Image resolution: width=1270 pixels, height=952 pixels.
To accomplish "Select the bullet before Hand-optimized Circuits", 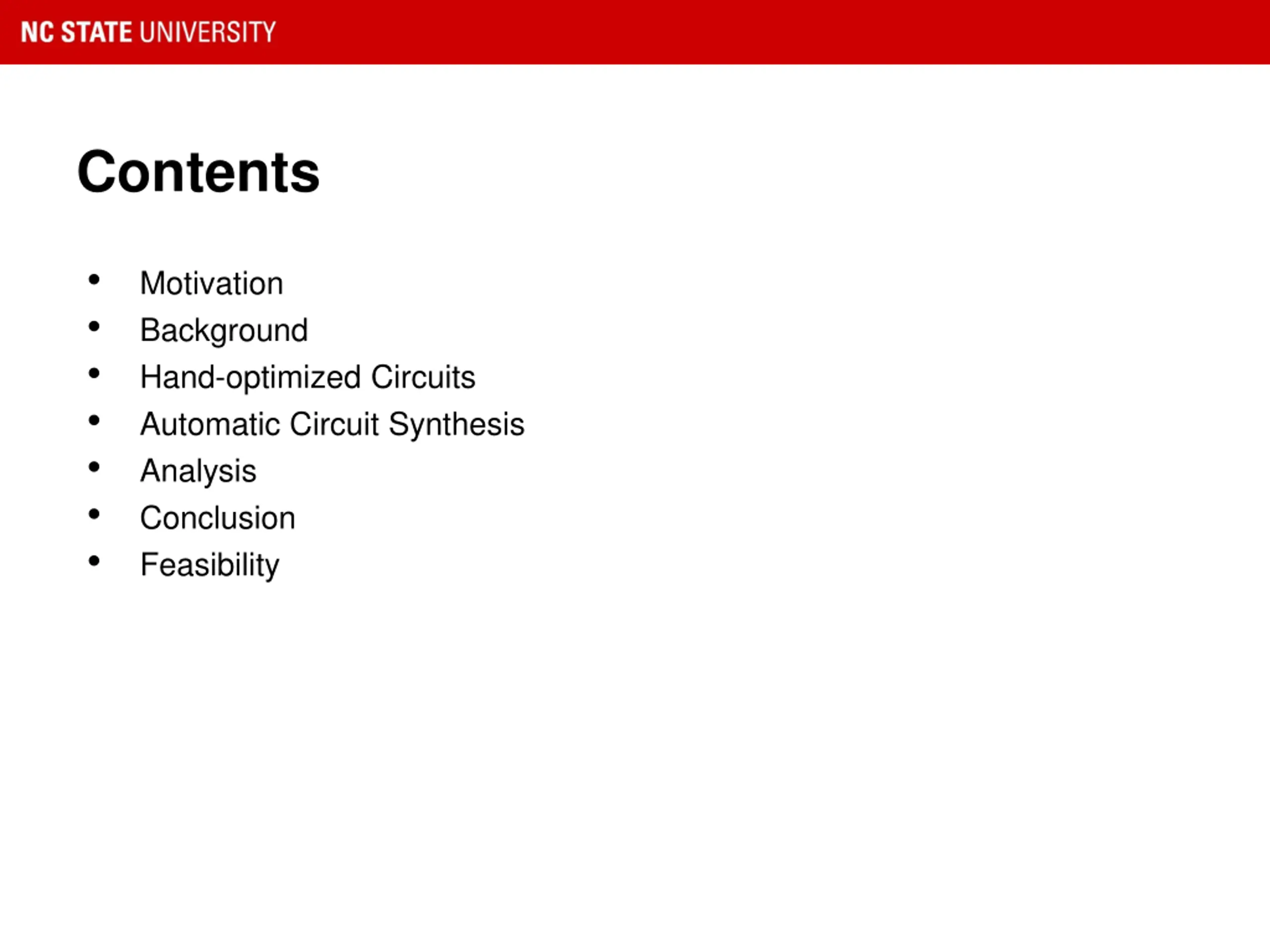I will 94,374.
